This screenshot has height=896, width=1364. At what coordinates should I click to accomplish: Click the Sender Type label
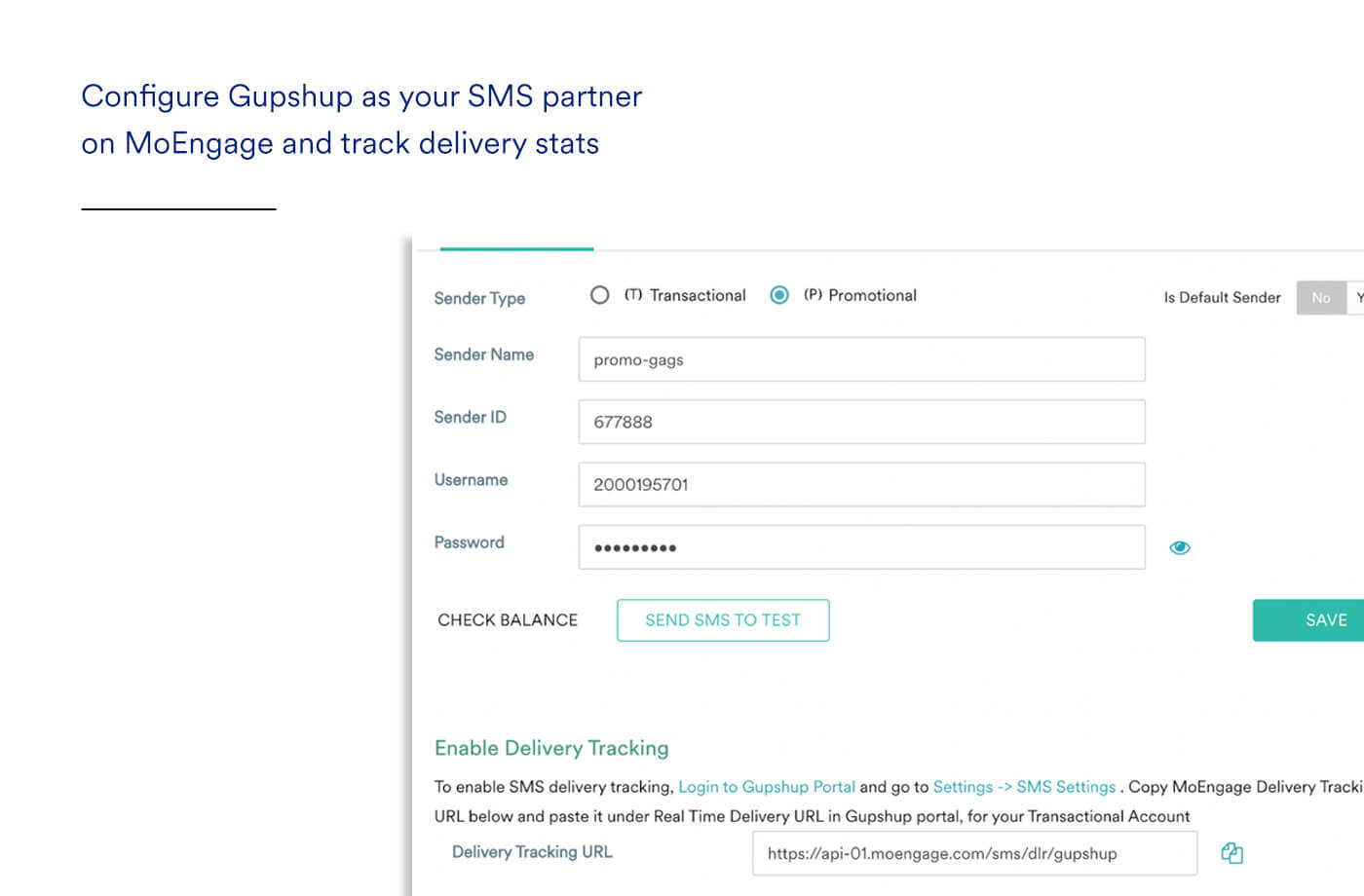coord(479,298)
